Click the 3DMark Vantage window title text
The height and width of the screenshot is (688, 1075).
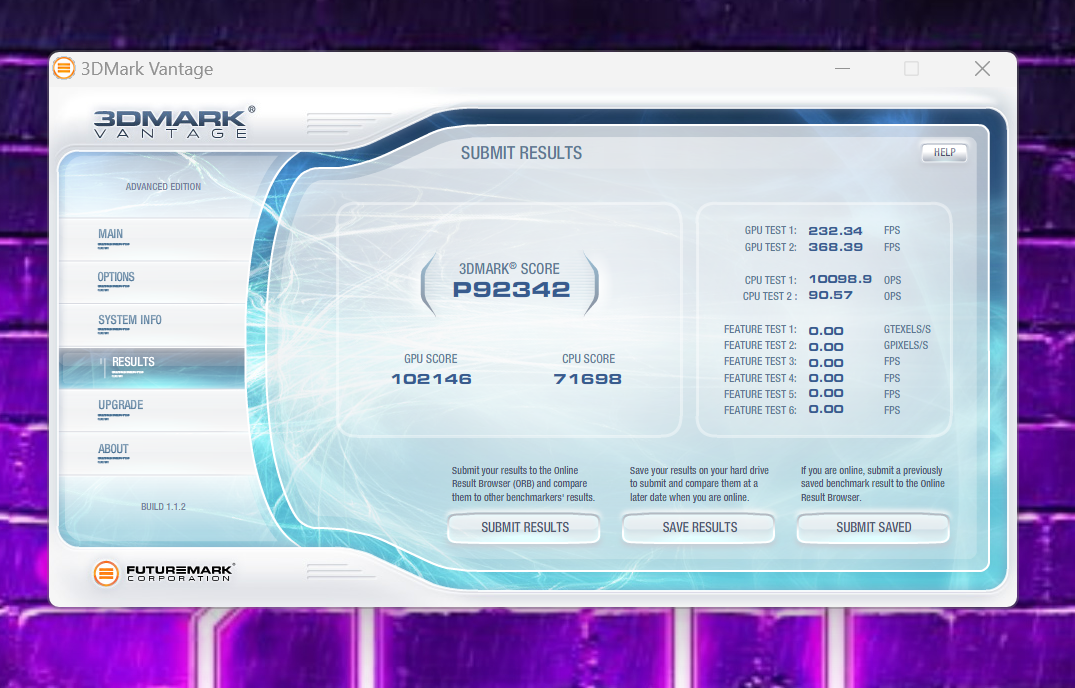click(147, 69)
